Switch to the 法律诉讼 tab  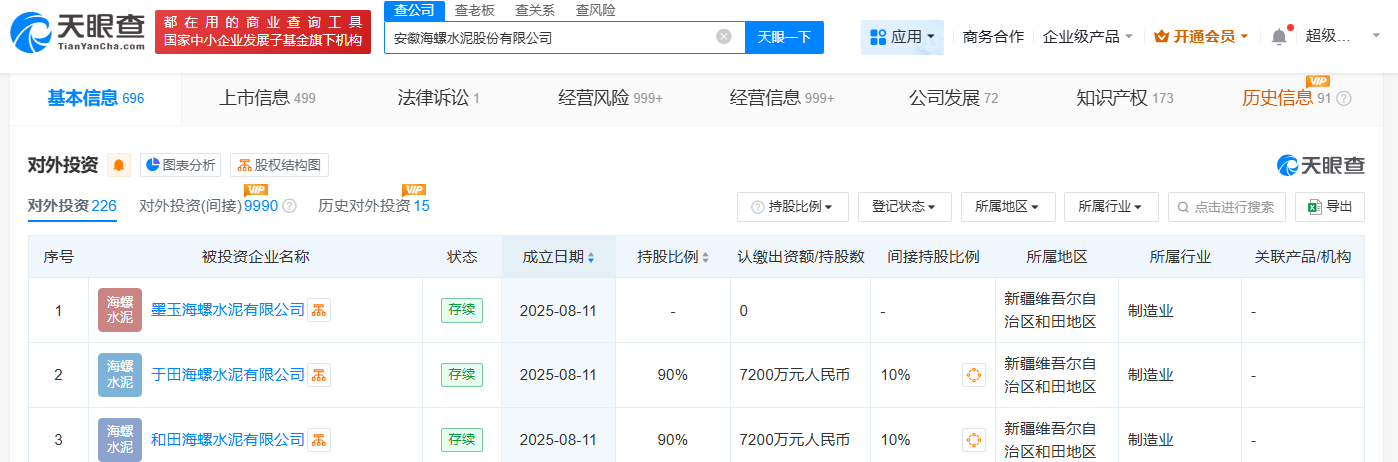click(x=438, y=98)
